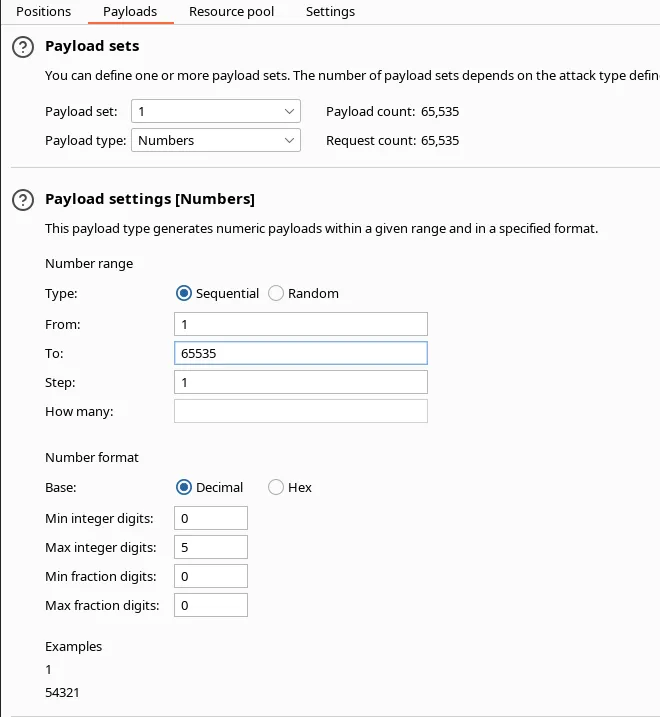Edit the Max integer digits field
The image size is (660, 717).
210,547
